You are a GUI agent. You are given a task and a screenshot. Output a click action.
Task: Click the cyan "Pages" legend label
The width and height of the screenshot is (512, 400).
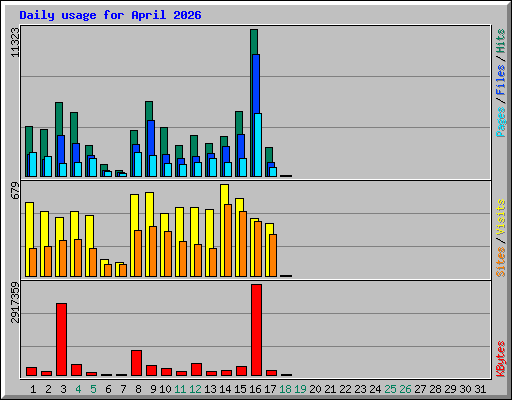501,122
